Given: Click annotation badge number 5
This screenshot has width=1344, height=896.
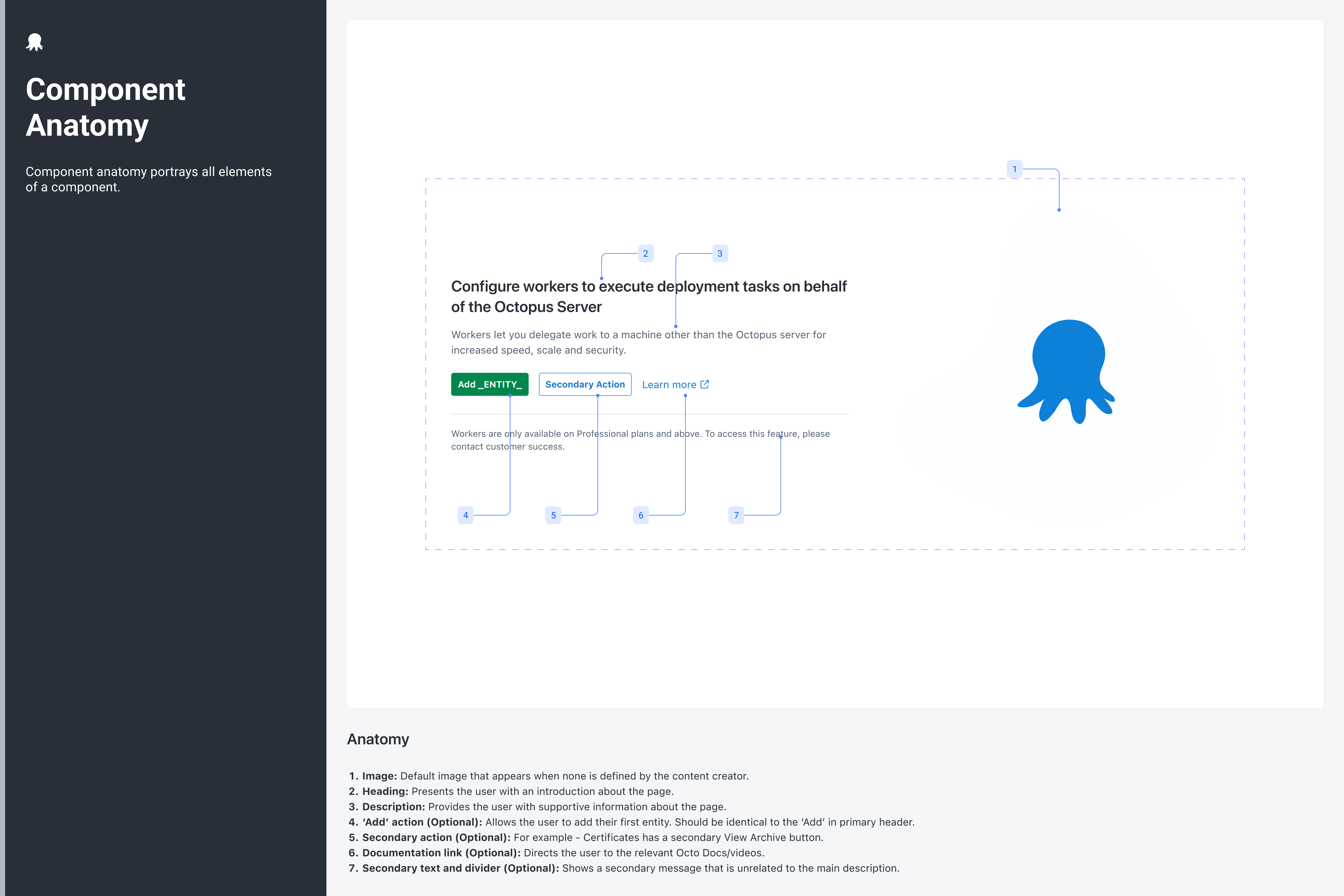Looking at the screenshot, I should 553,516.
